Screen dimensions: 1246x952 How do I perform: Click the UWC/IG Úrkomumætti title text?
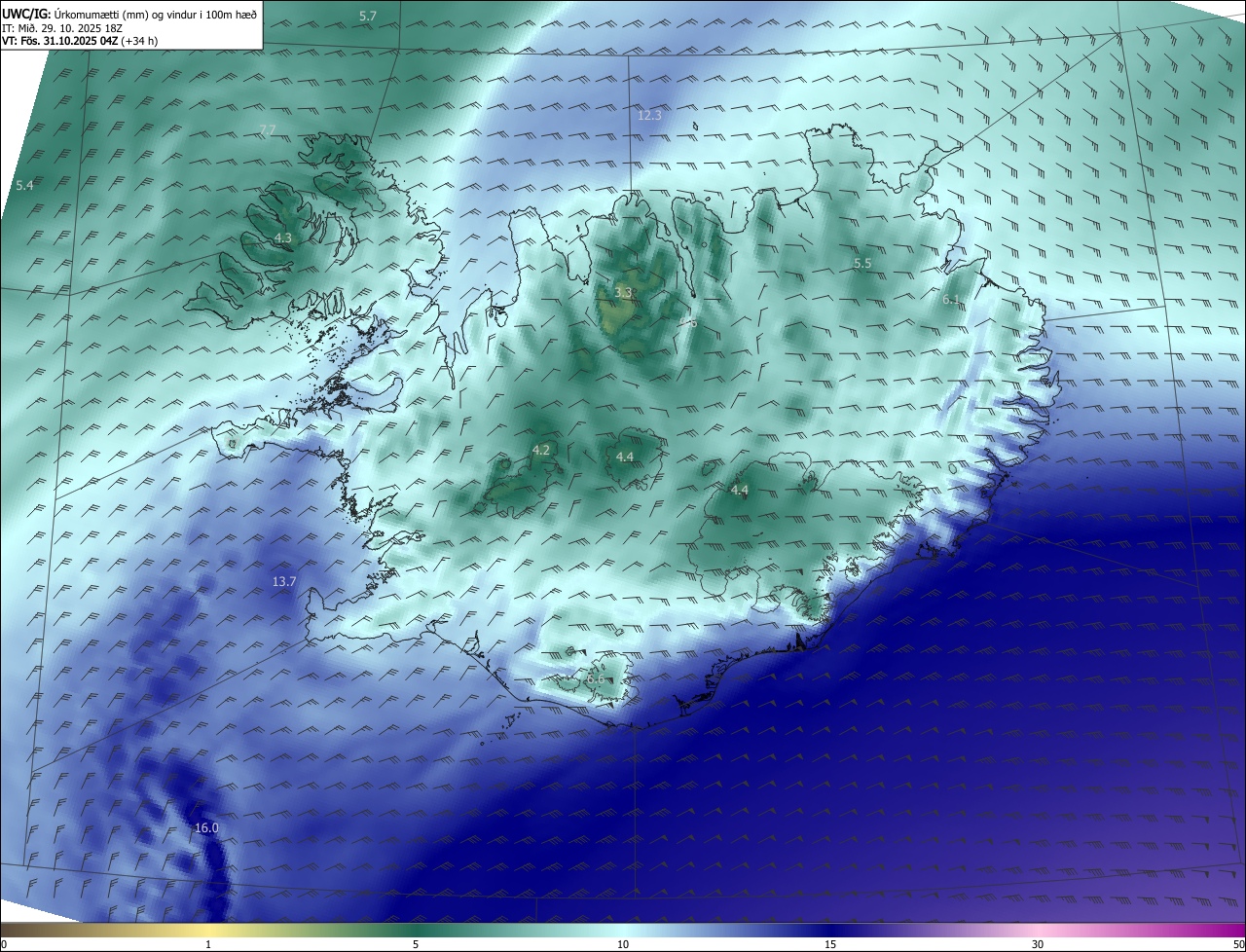point(129,15)
